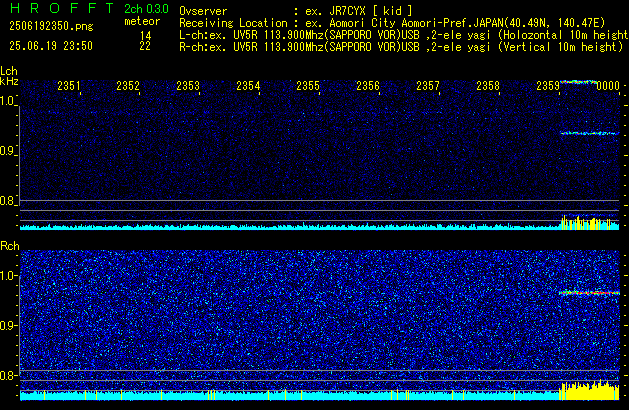
Task: Click time marker 2351
Action: [x=69, y=86]
